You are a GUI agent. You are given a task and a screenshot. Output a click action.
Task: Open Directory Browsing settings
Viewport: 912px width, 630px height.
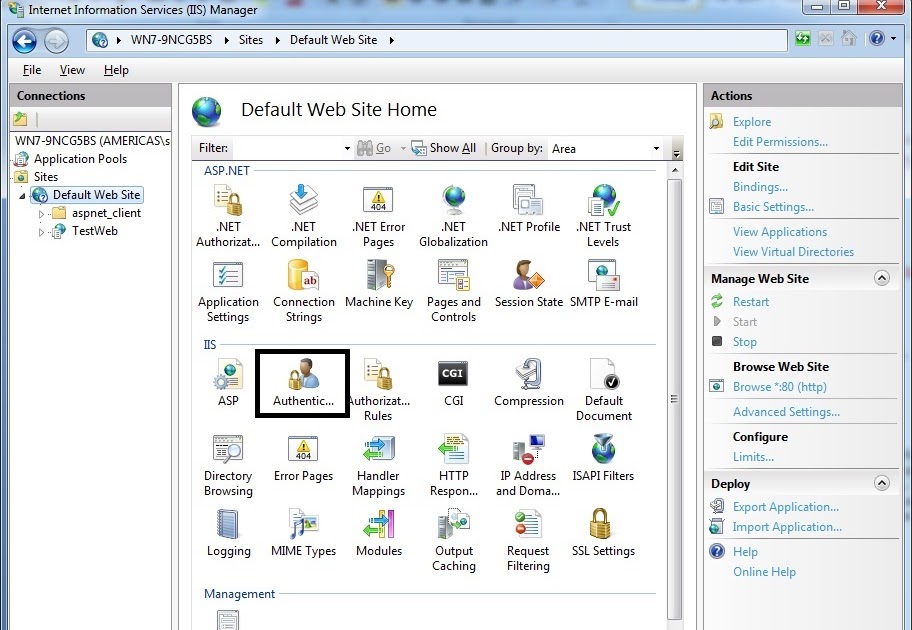coord(227,456)
